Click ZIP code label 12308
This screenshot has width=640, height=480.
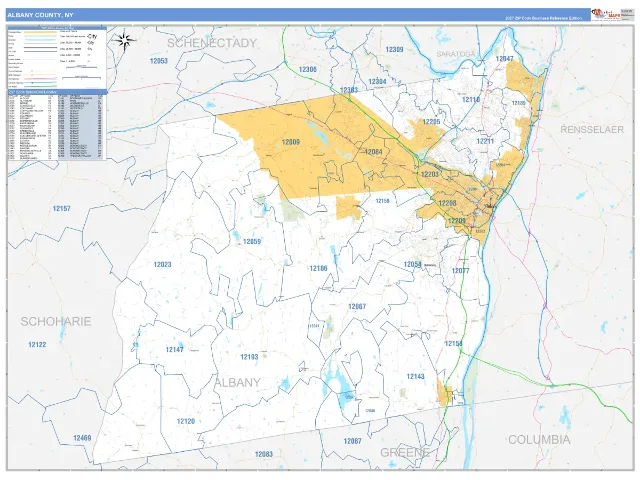tap(308, 69)
